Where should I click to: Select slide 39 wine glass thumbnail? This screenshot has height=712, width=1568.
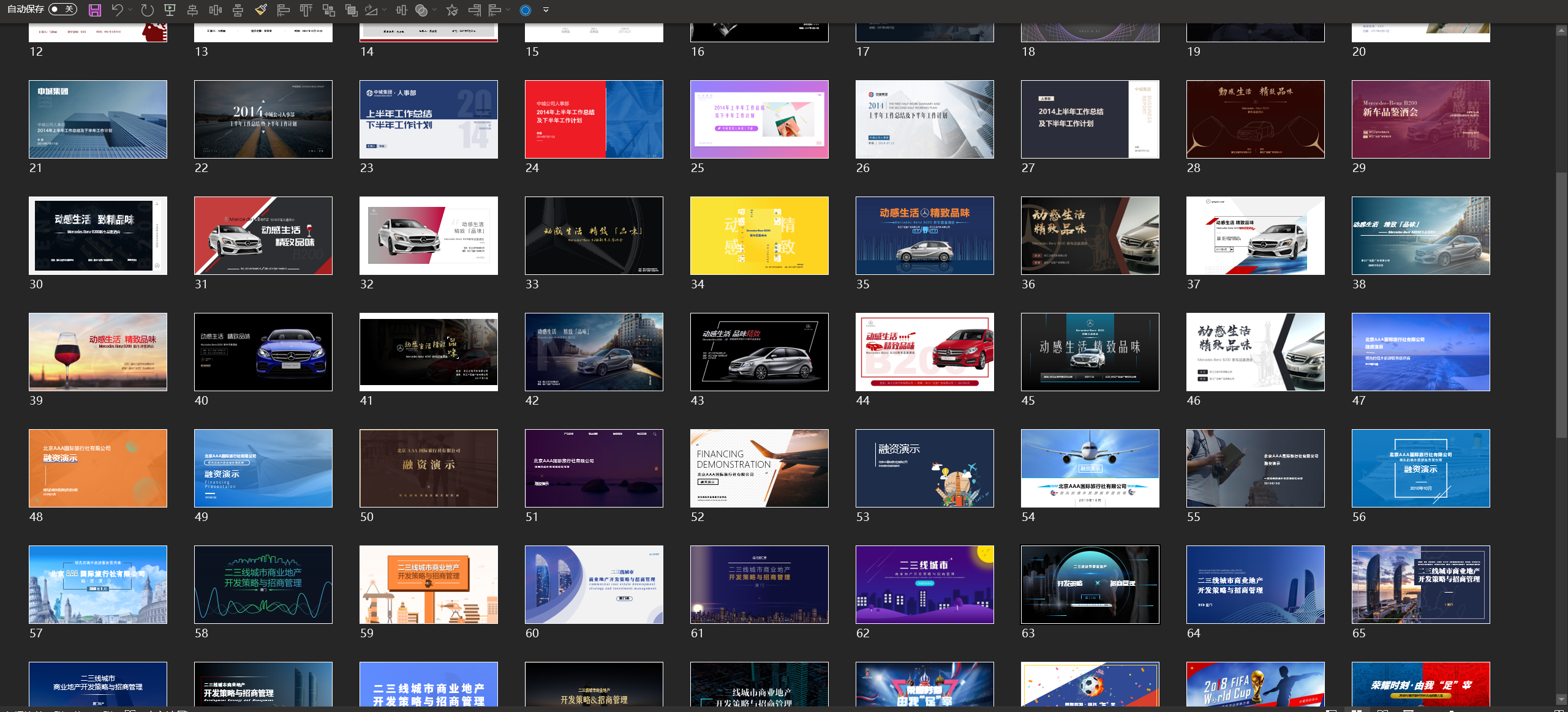tap(98, 352)
